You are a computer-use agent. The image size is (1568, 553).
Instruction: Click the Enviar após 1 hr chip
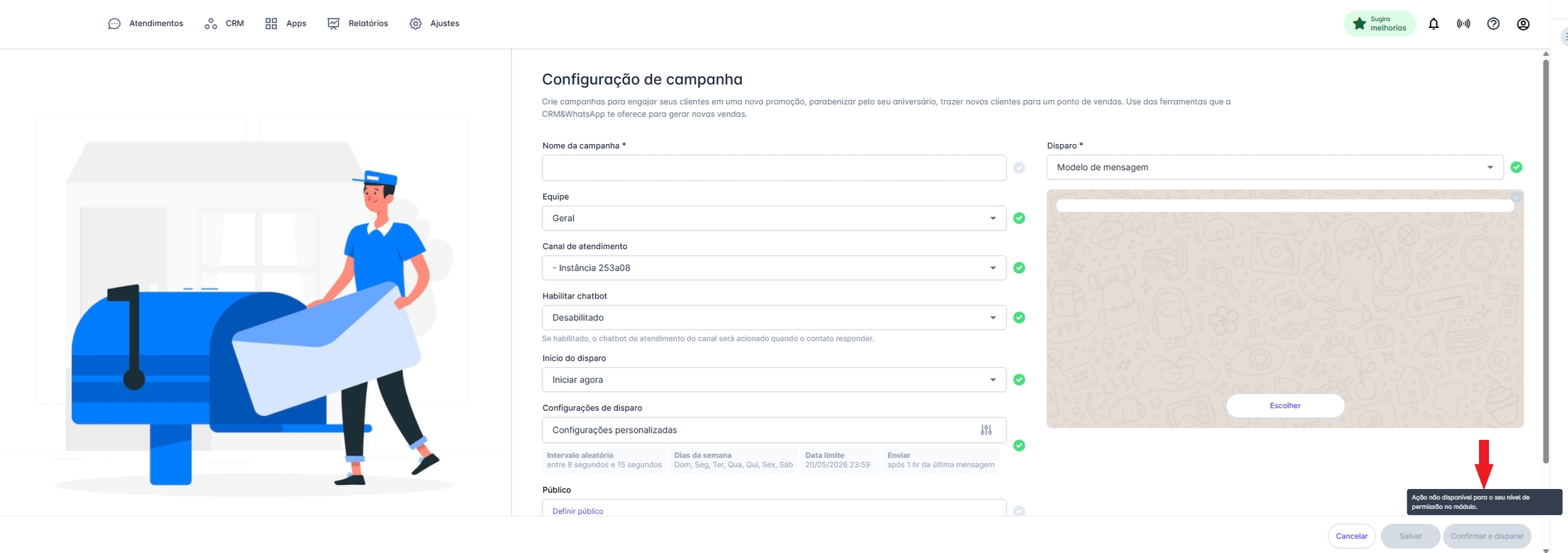[x=941, y=460]
